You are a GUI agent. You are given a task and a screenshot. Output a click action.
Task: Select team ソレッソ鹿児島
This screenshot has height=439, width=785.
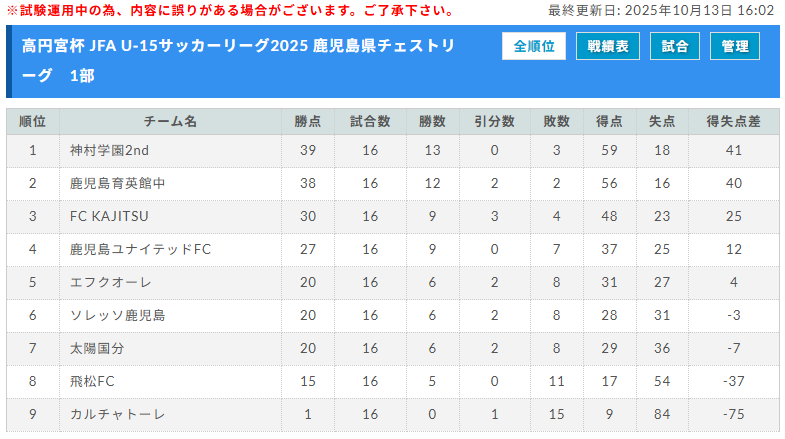(117, 315)
